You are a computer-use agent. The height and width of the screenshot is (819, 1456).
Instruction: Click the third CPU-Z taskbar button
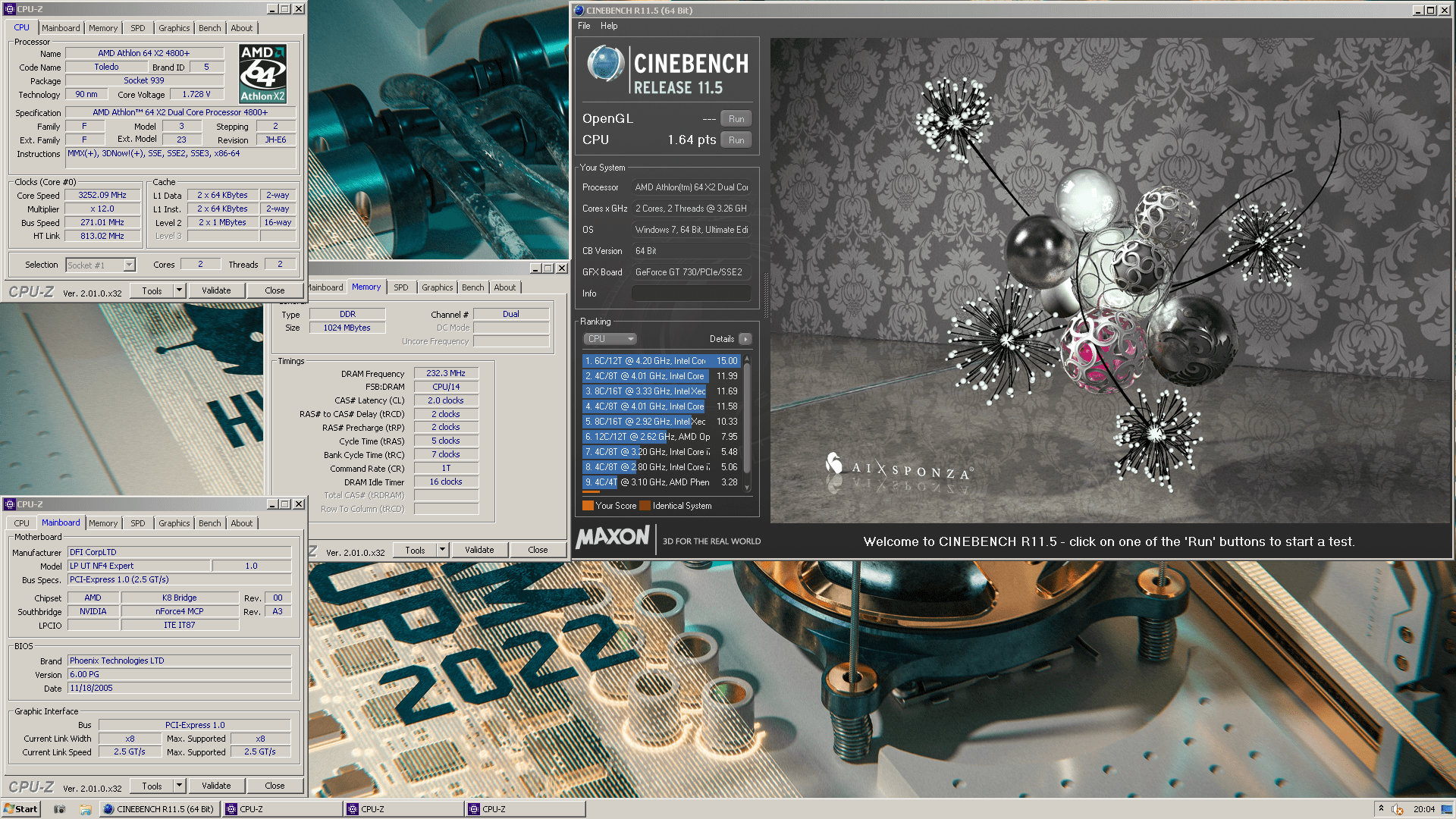tap(525, 809)
